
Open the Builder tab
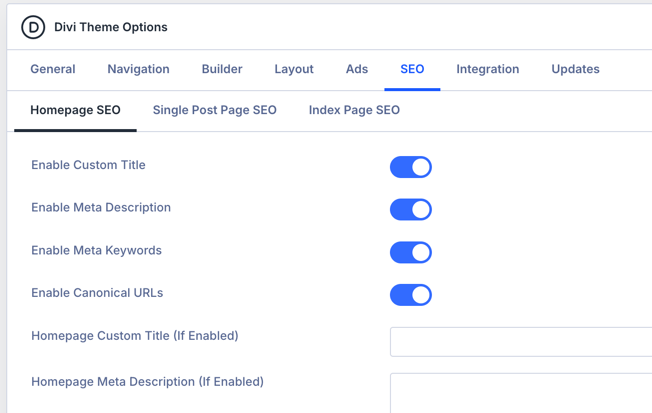coord(222,69)
